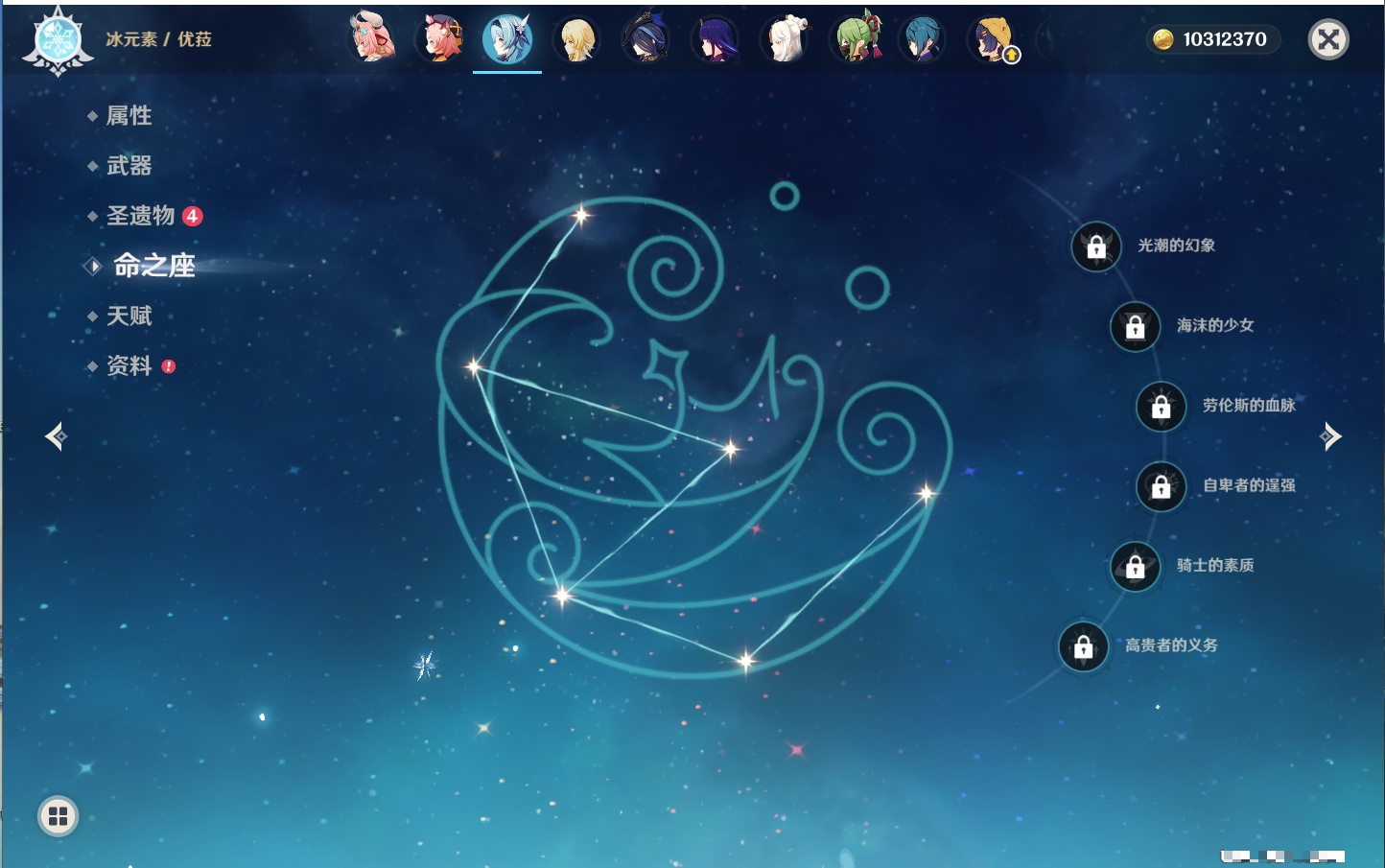Open the 资料 profile tab

pyautogui.click(x=129, y=365)
